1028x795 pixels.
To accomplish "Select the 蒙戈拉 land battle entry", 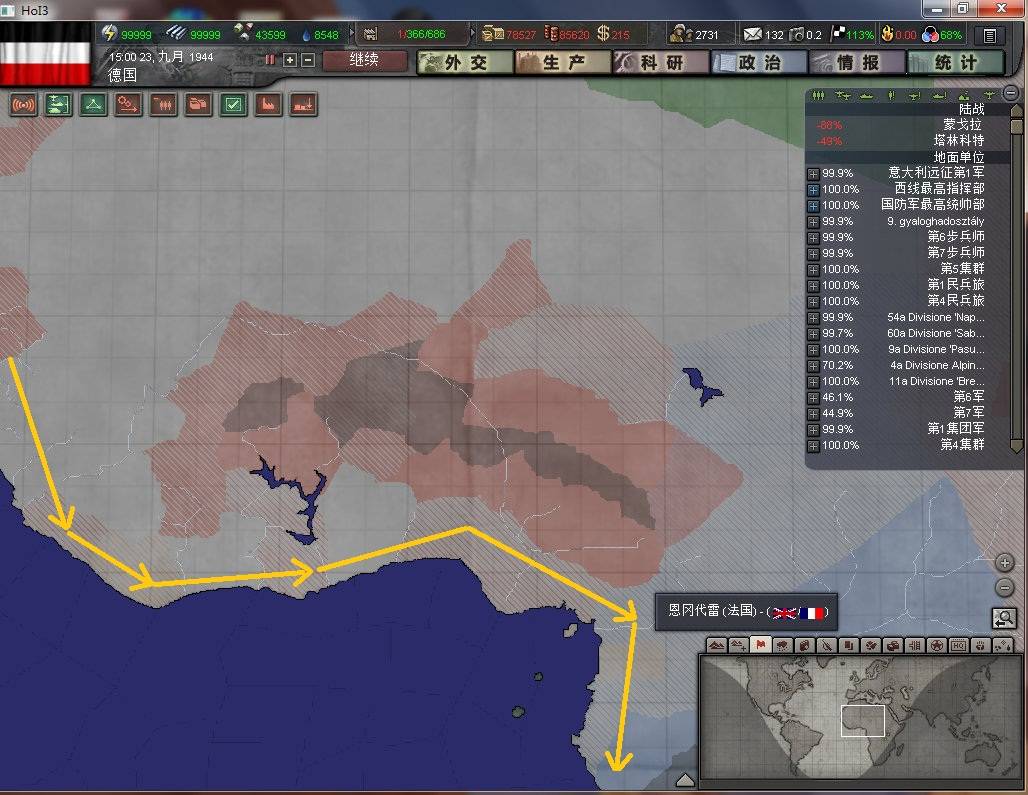I will tap(905, 125).
